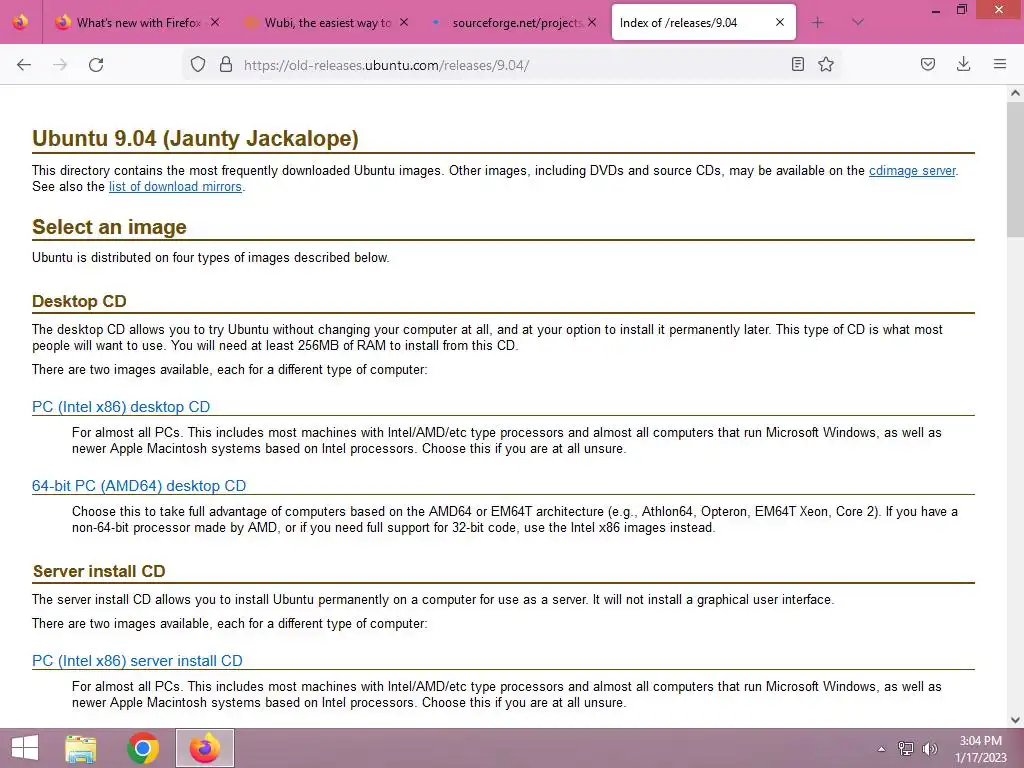
Task: Open the cdimage server link
Action: point(912,170)
